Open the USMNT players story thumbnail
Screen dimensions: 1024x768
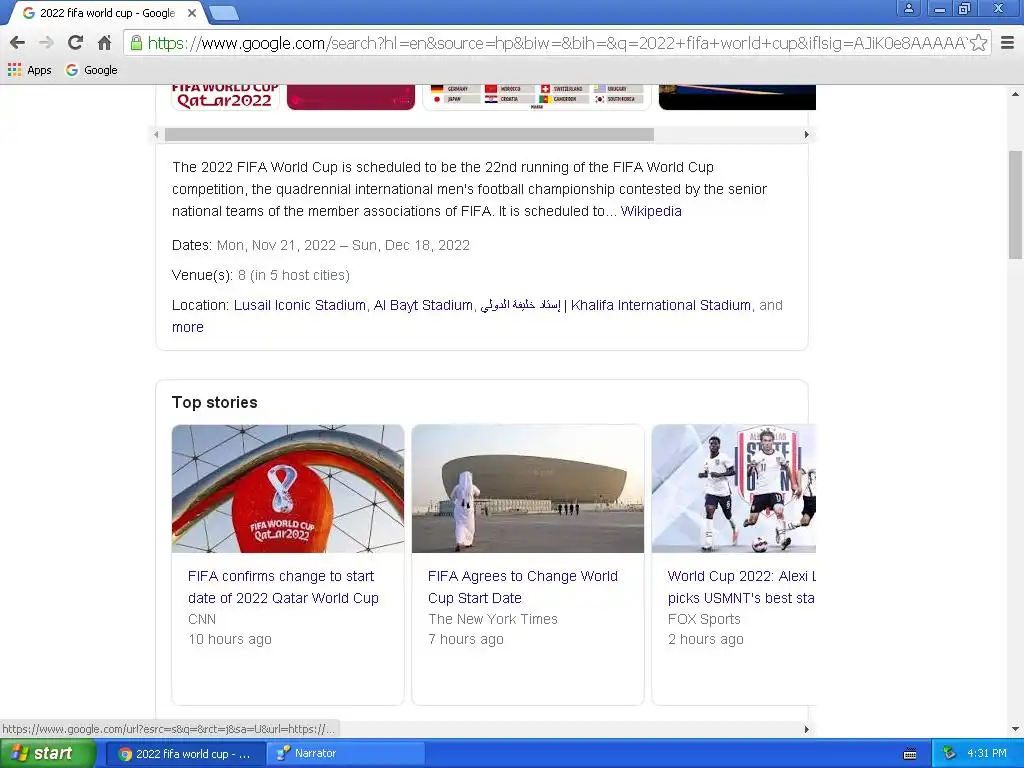pos(734,488)
